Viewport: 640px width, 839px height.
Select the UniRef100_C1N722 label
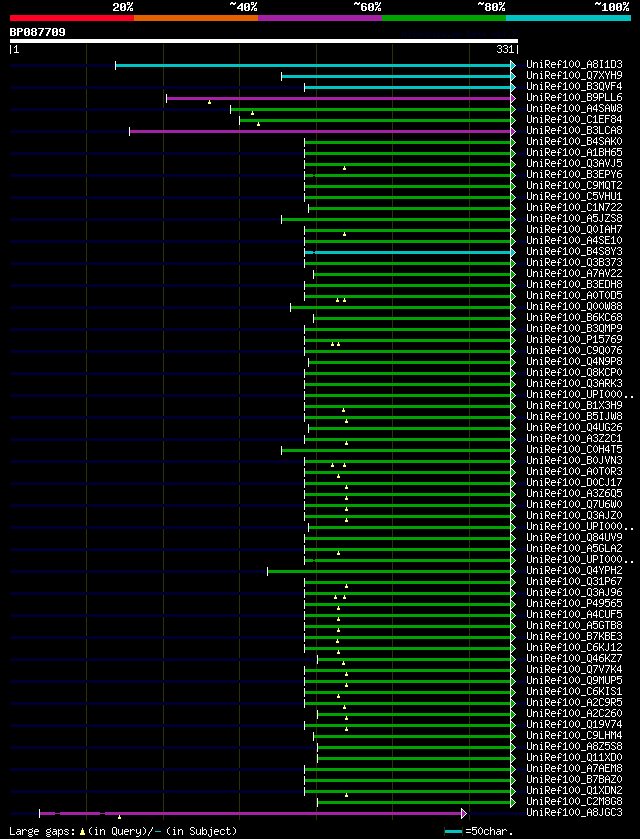click(574, 208)
